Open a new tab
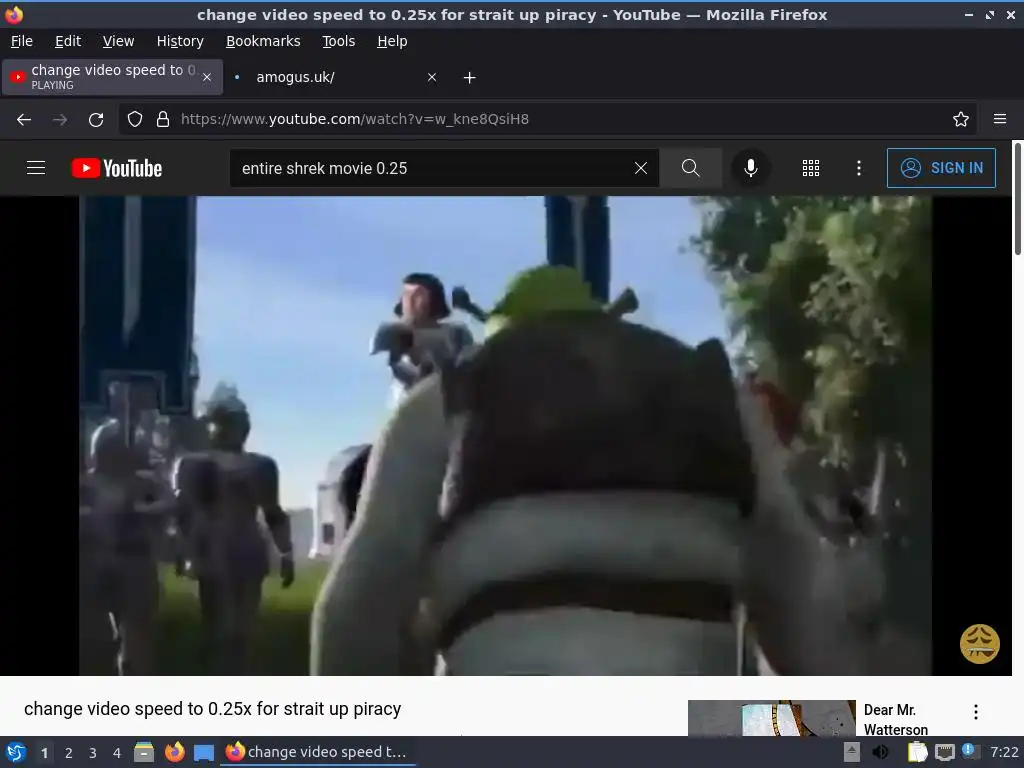This screenshot has height=768, width=1024. click(x=469, y=77)
